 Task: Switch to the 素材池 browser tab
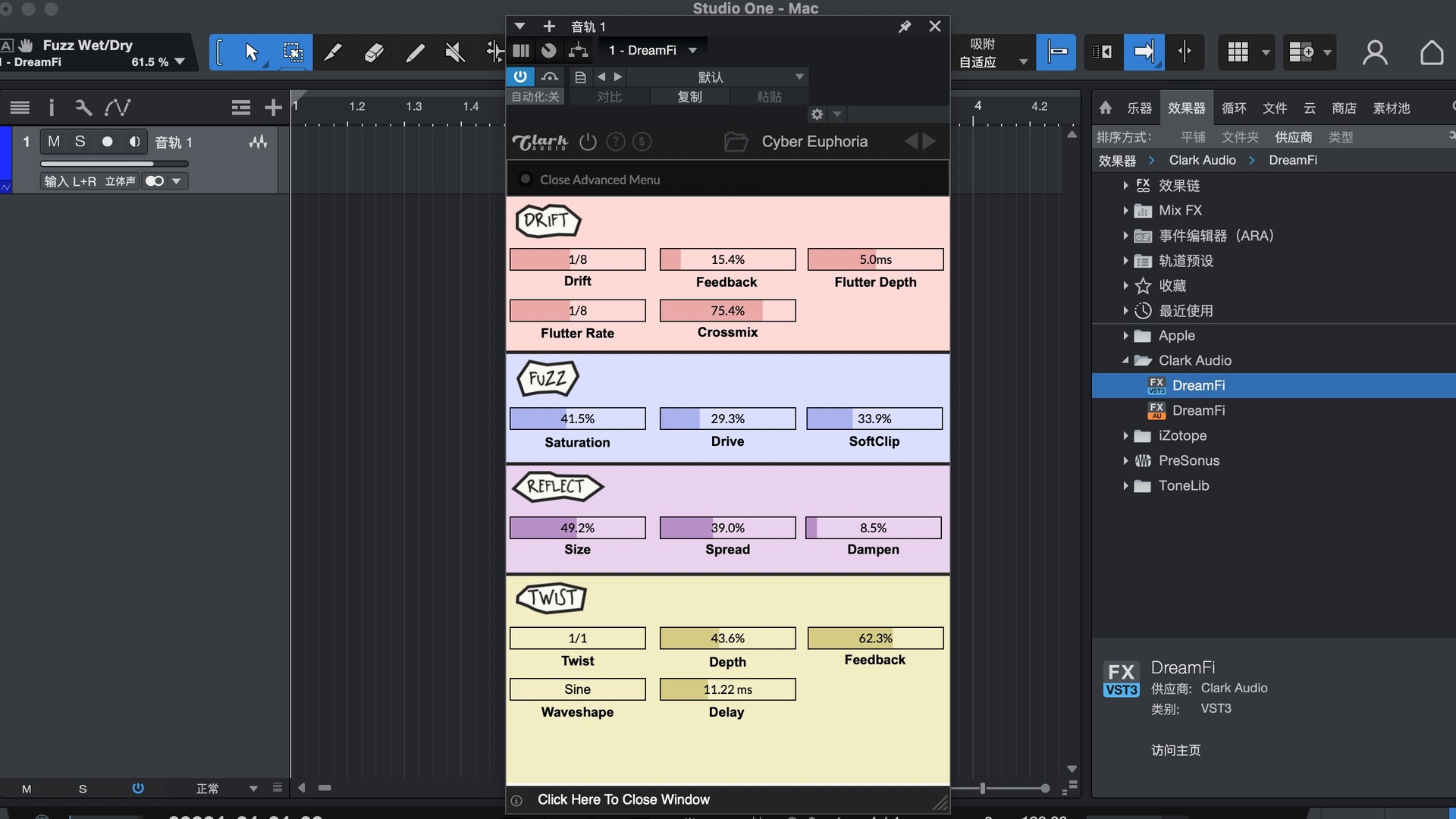(x=1392, y=108)
